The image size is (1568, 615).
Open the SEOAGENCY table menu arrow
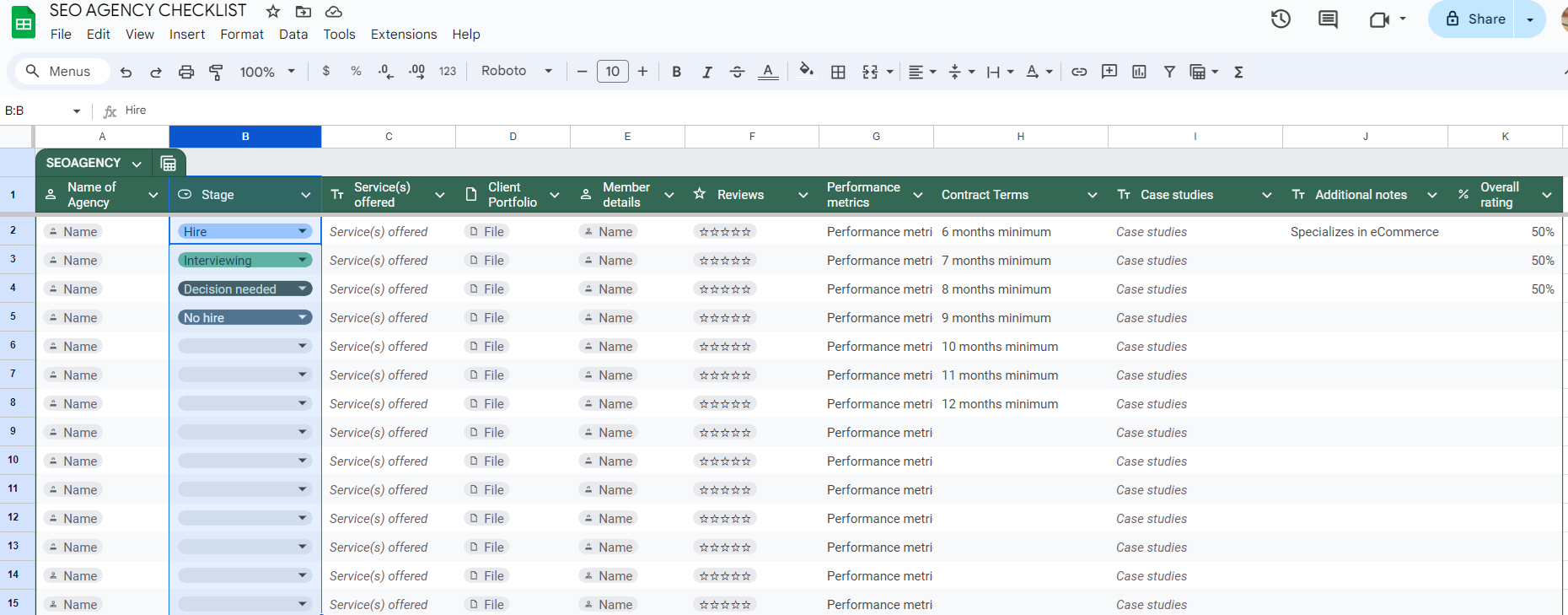click(137, 164)
